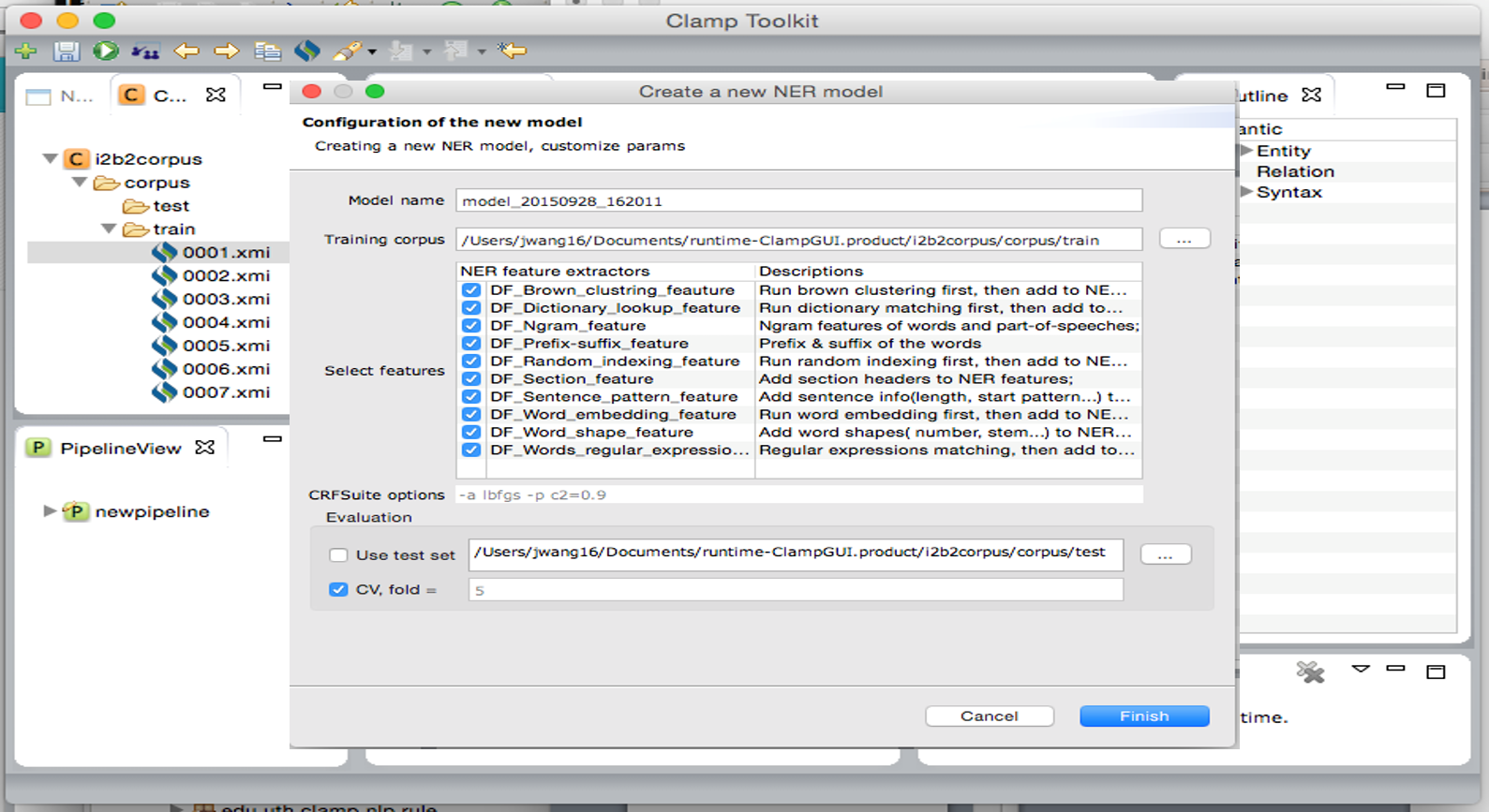
Task: Expand the Entity item in outline
Action: [1246, 151]
